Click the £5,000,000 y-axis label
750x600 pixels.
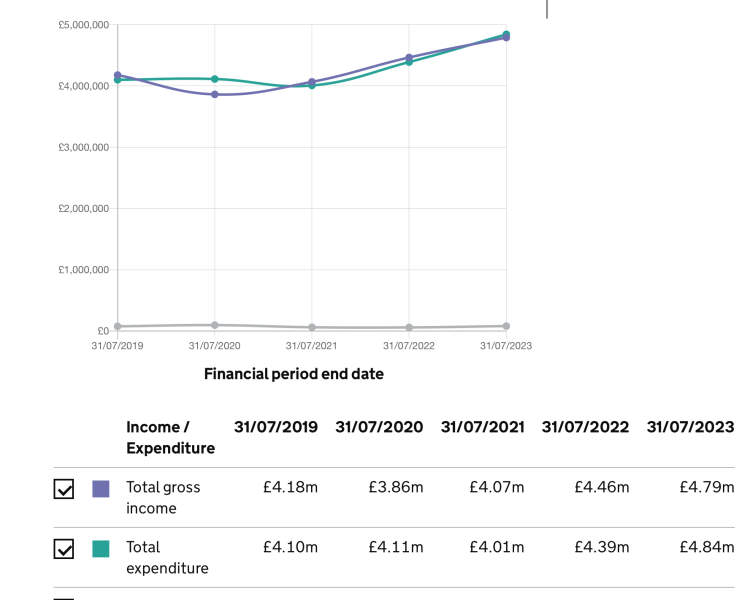pyautogui.click(x=84, y=25)
